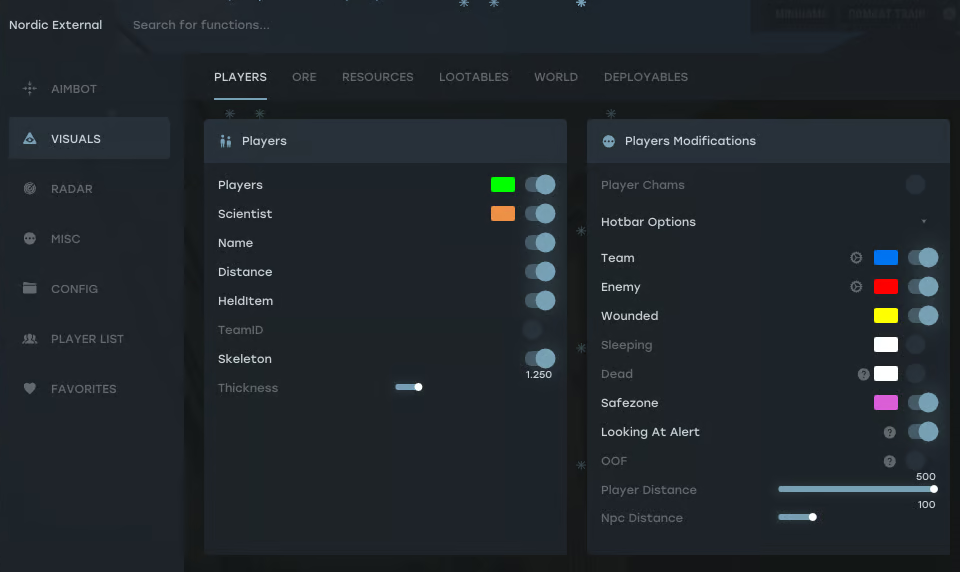Screen dimensions: 960x572
Task: Click the Player Distance slider
Action: (858, 489)
